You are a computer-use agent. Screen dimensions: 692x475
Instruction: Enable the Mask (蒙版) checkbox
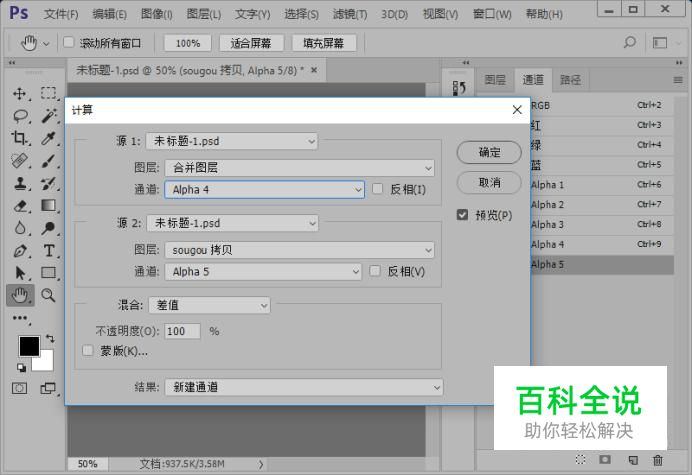(x=87, y=351)
